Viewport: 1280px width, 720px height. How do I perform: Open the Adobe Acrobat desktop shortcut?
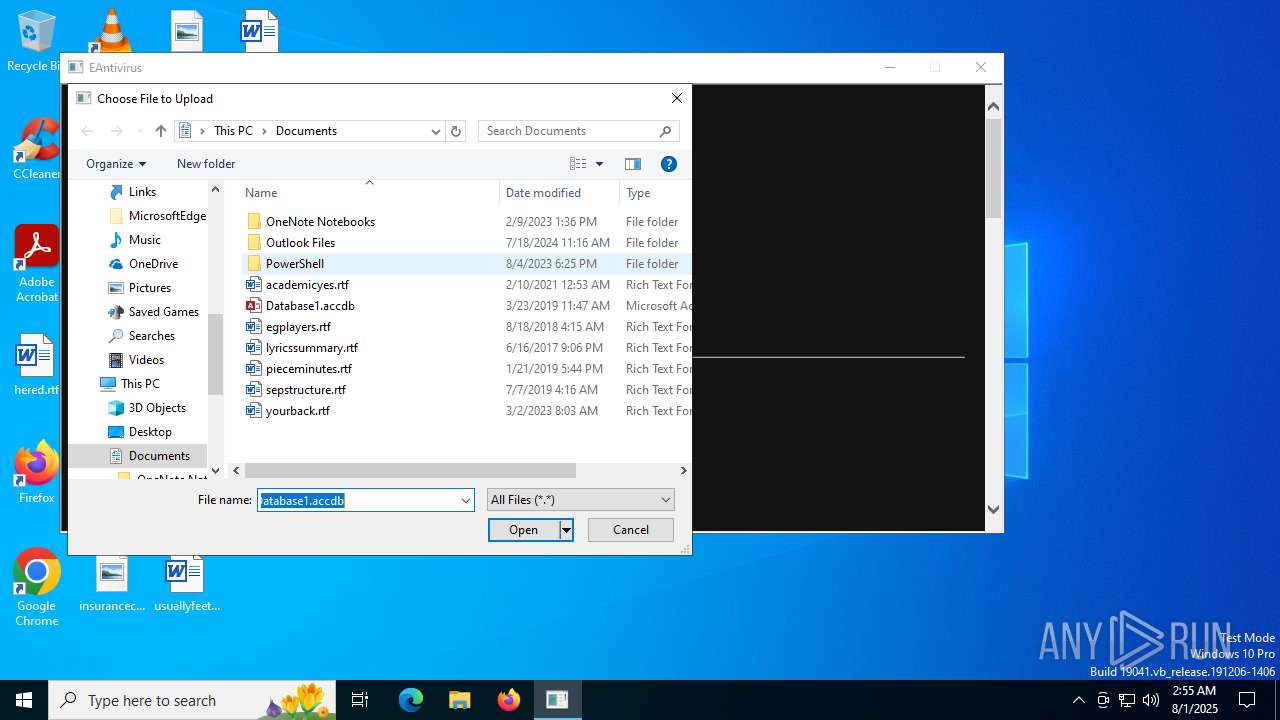tap(37, 264)
